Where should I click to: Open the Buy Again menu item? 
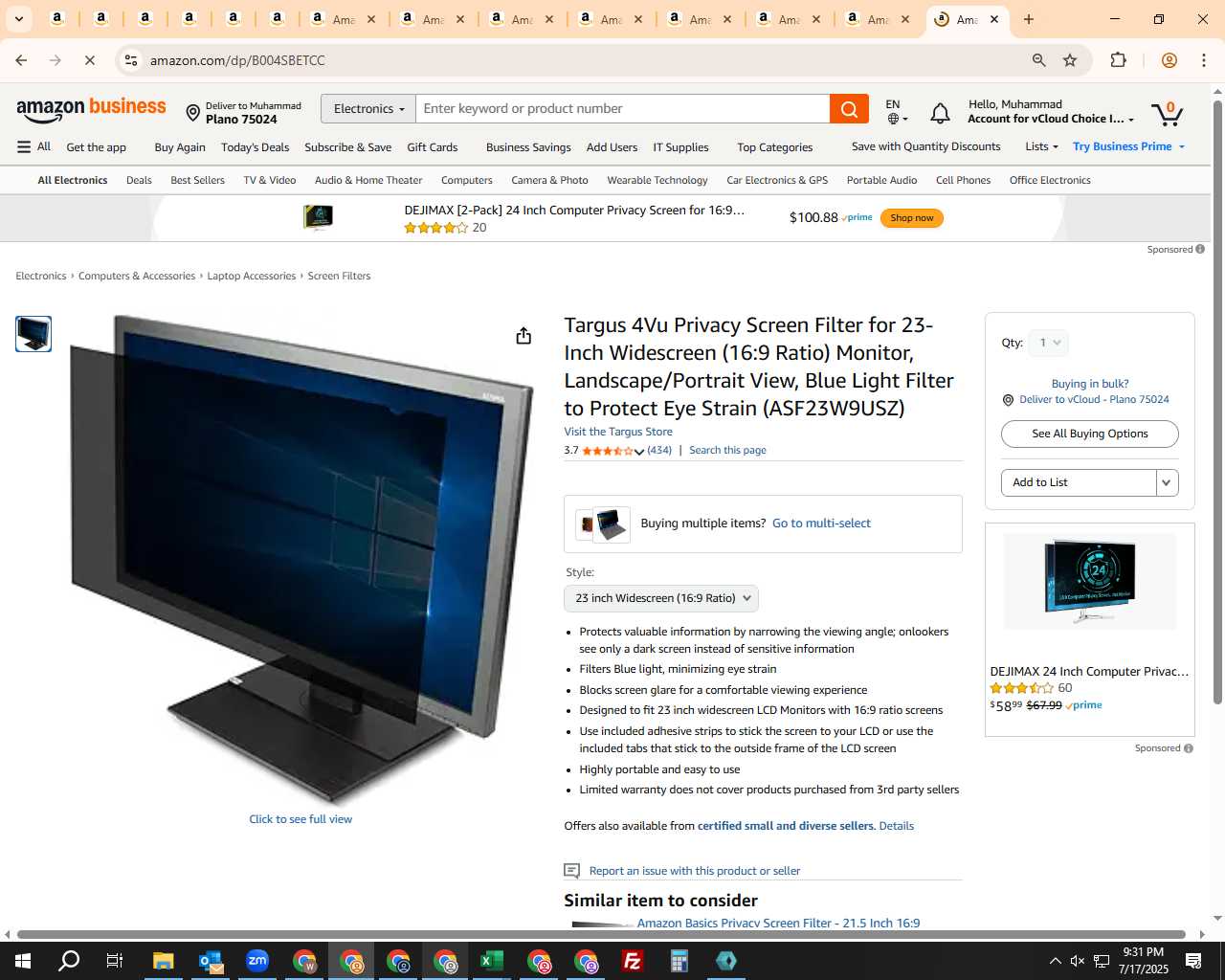click(x=180, y=147)
